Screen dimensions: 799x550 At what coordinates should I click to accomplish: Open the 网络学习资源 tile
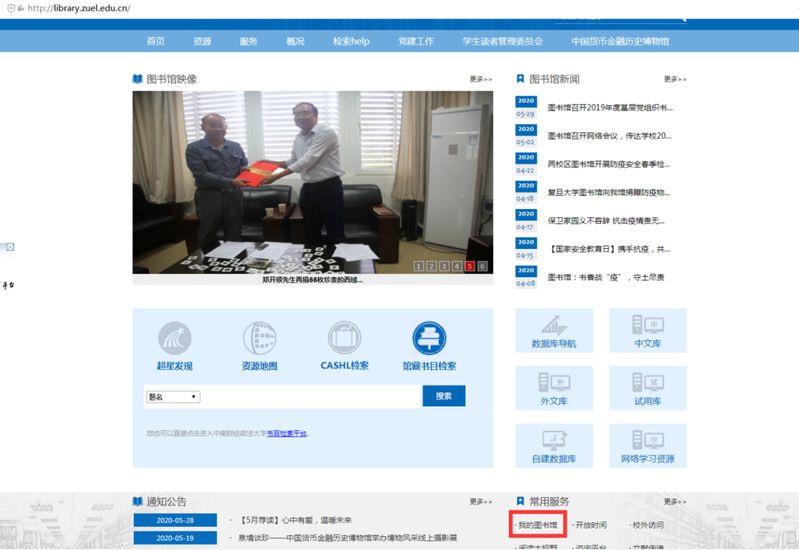[648, 446]
